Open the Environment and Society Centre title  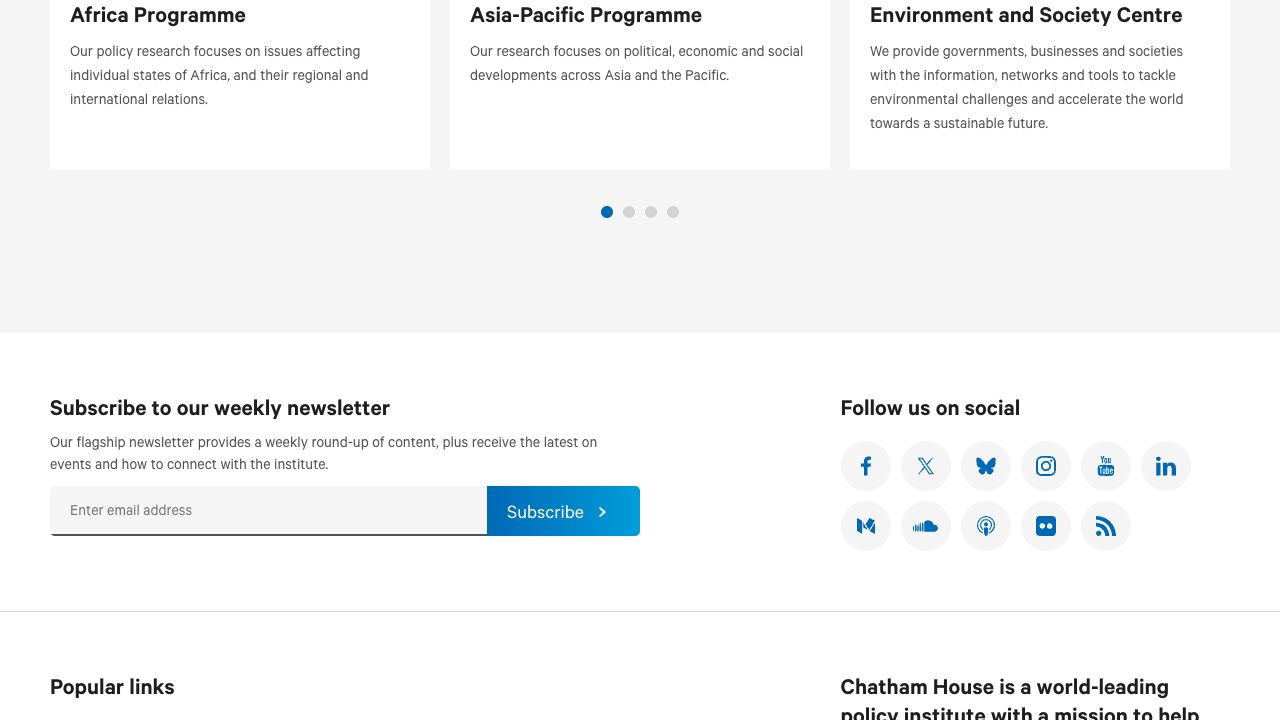pyautogui.click(x=1026, y=15)
